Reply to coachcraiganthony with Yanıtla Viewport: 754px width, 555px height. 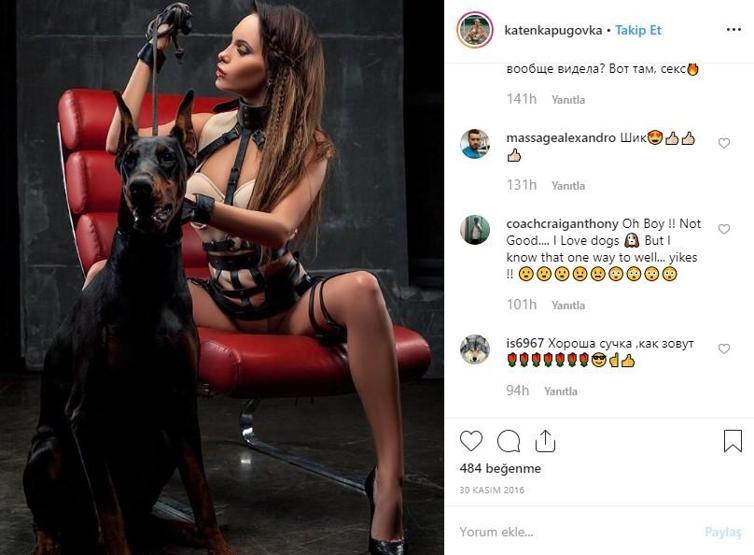point(568,305)
